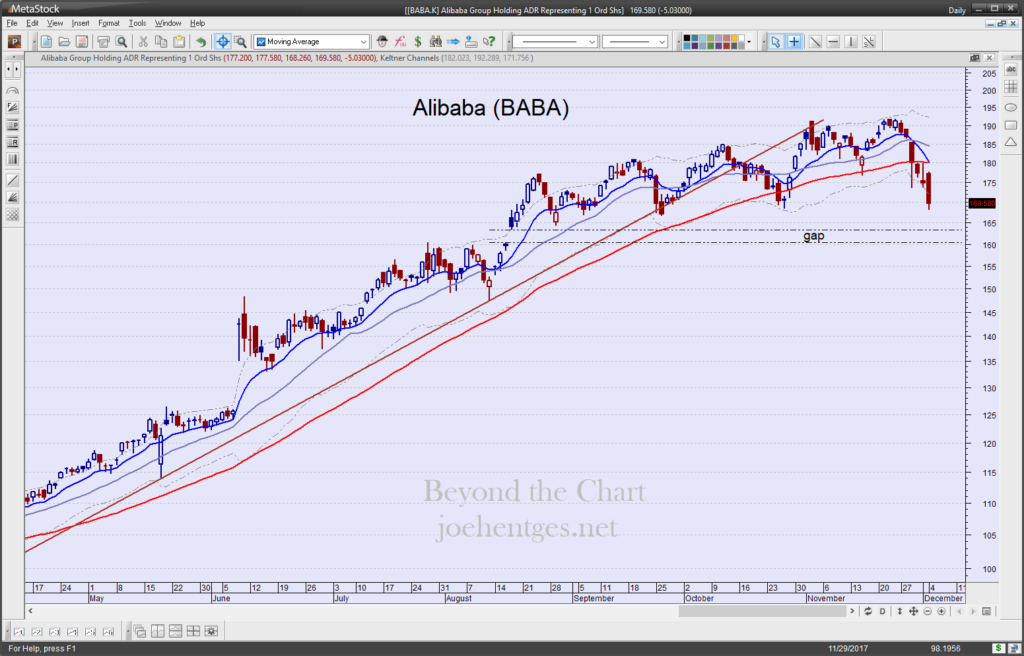
Task: Click the New document icon
Action: [x=46, y=42]
